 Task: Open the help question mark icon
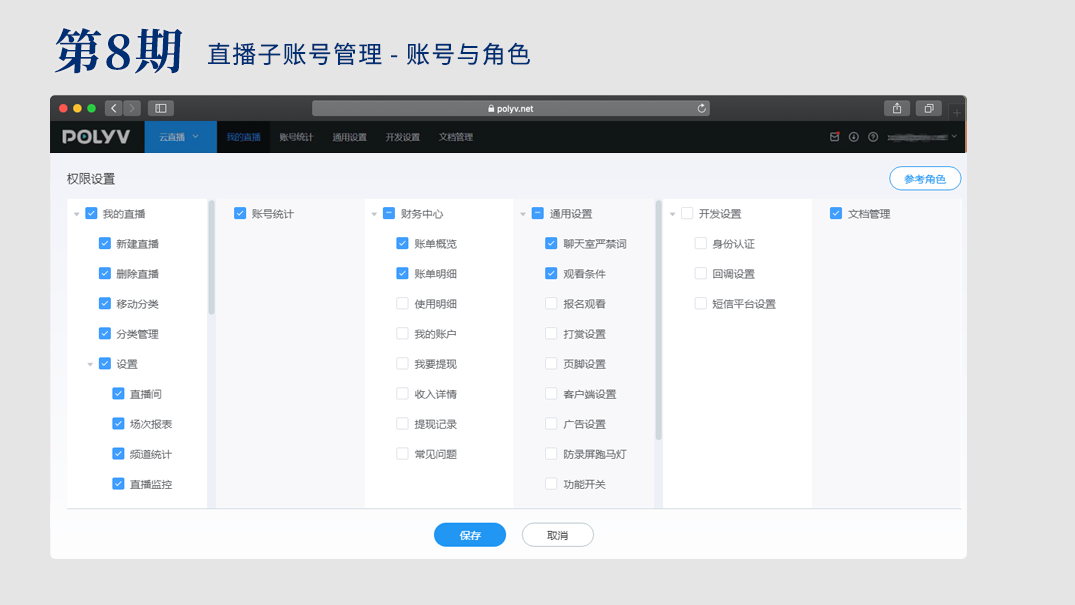[x=873, y=137]
